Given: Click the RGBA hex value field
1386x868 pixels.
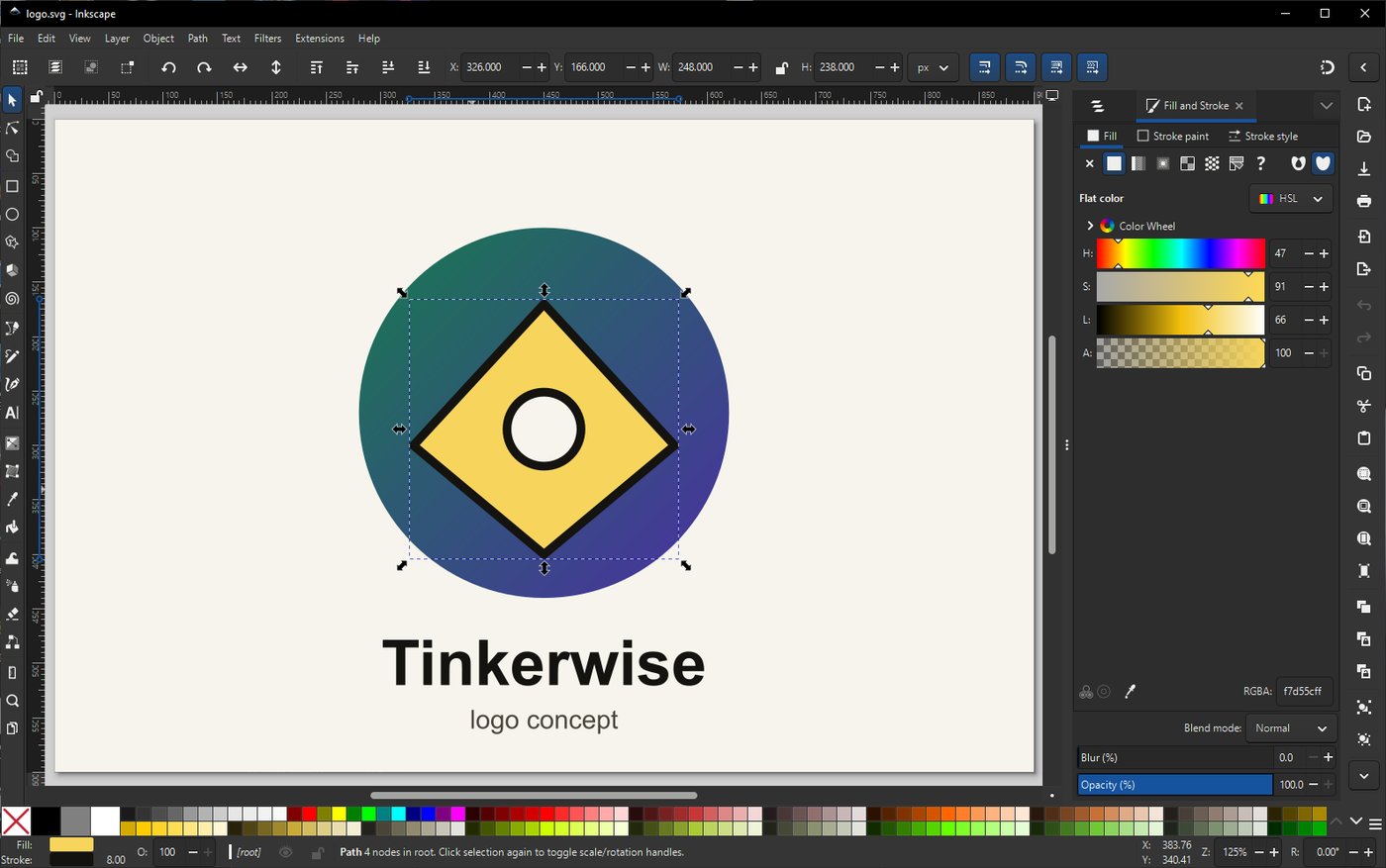Looking at the screenshot, I should tap(1304, 692).
